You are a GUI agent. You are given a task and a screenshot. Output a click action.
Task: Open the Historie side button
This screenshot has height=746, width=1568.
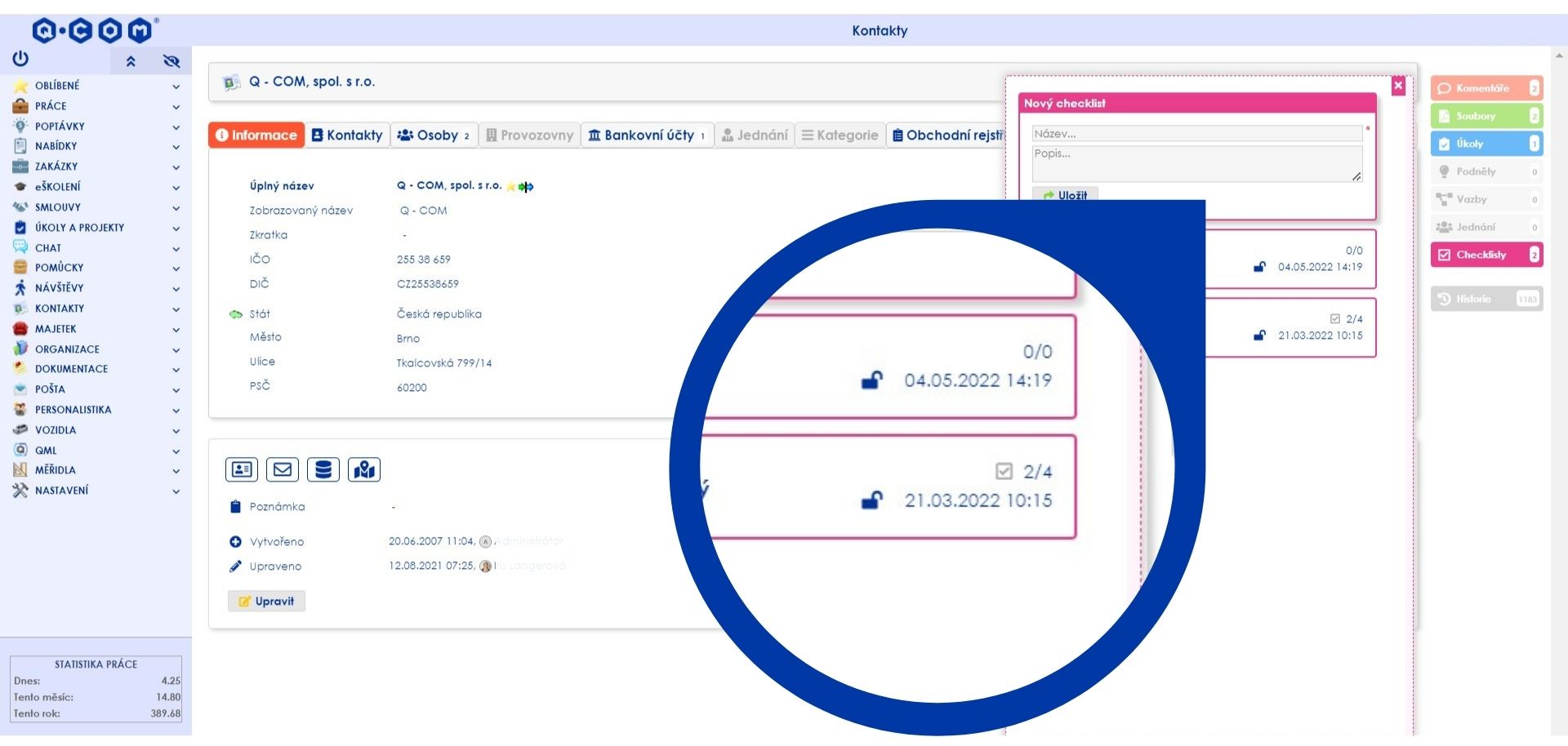1486,299
